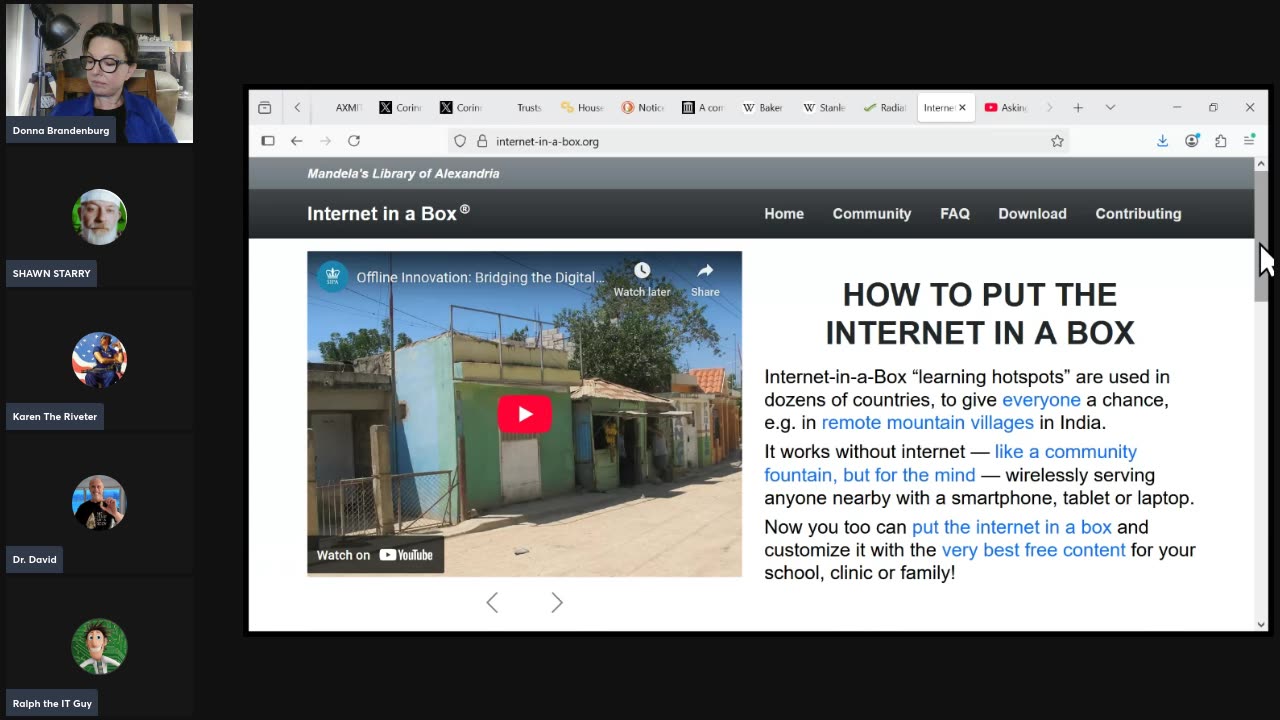This screenshot has height=720, width=1280.
Task: Switch to the Notice tab
Action: pyautogui.click(x=642, y=107)
